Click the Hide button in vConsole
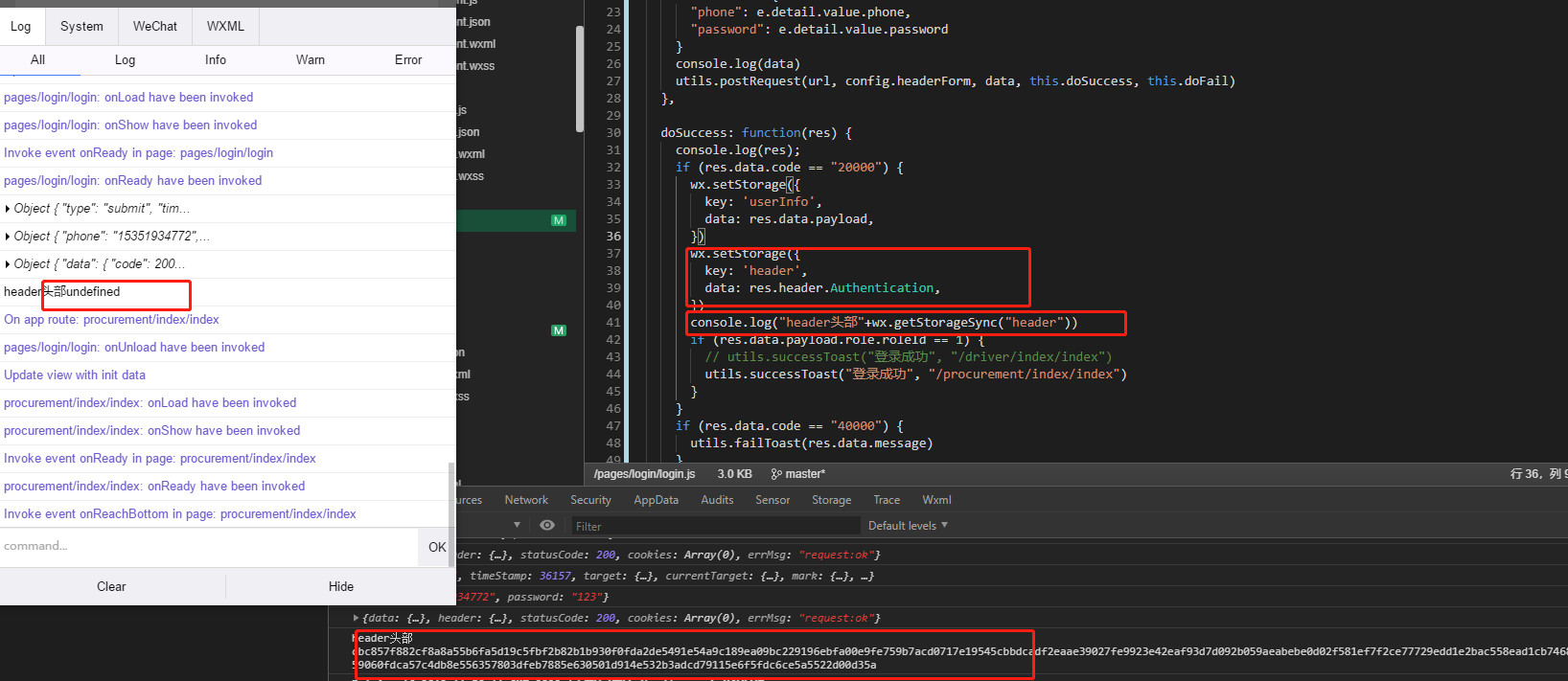Viewport: 1568px width, 681px height. (x=341, y=586)
